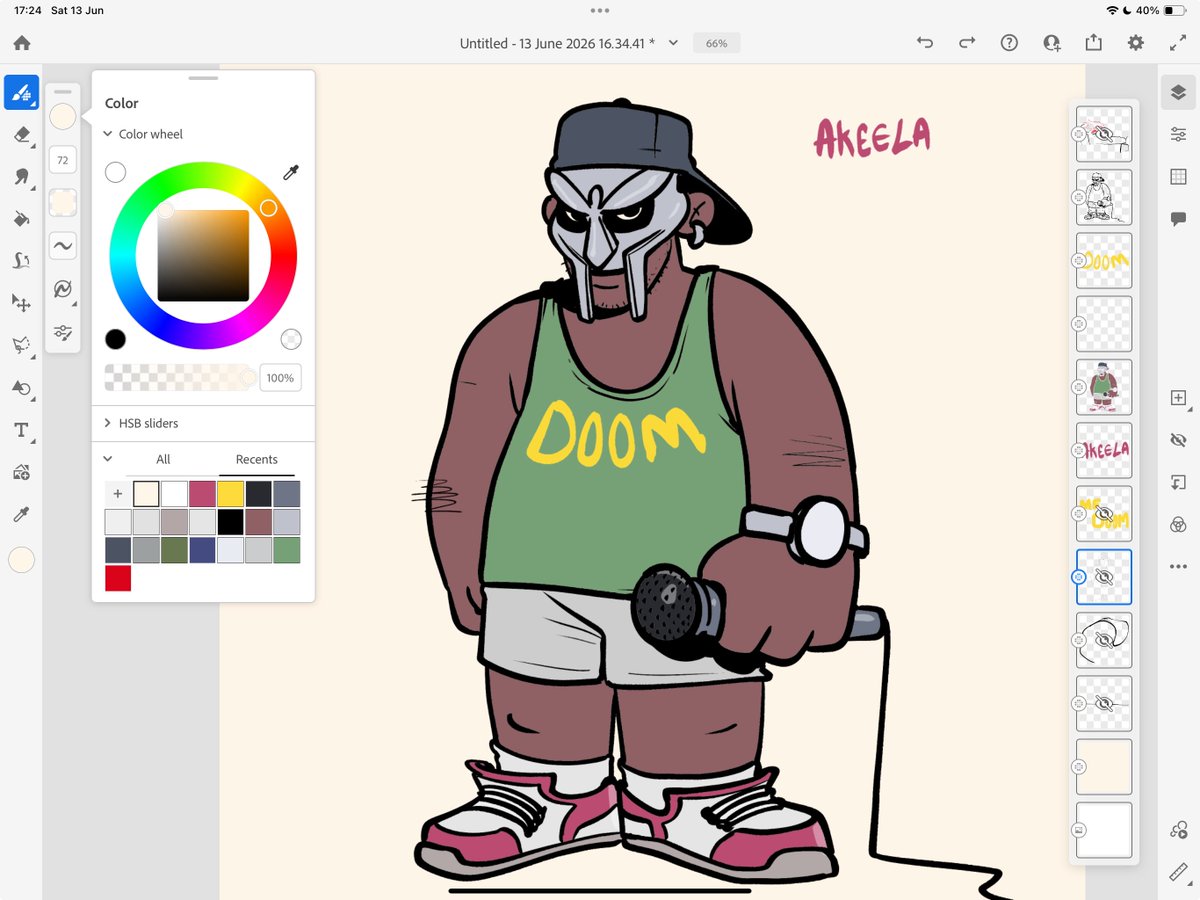Open the document title dropdown
The height and width of the screenshot is (900, 1200).
[673, 43]
